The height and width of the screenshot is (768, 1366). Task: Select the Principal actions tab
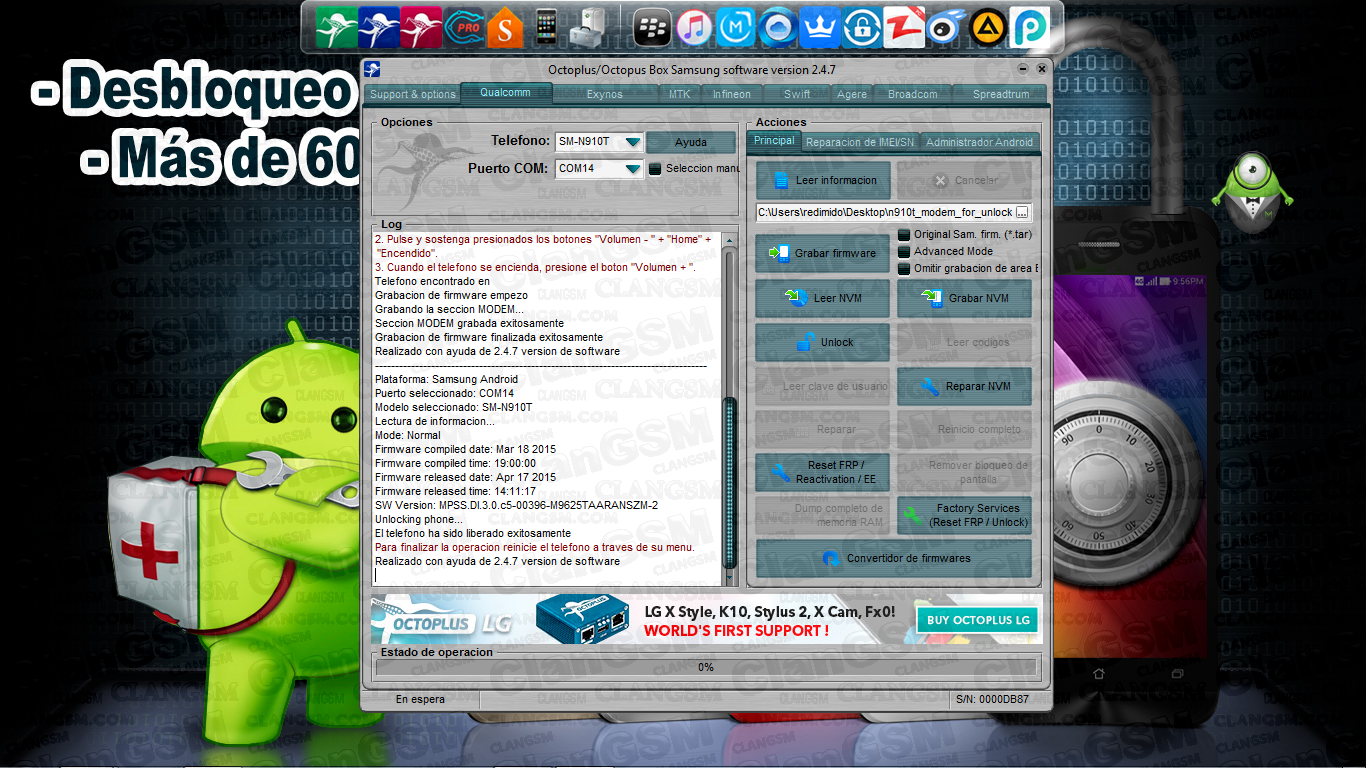pos(774,141)
